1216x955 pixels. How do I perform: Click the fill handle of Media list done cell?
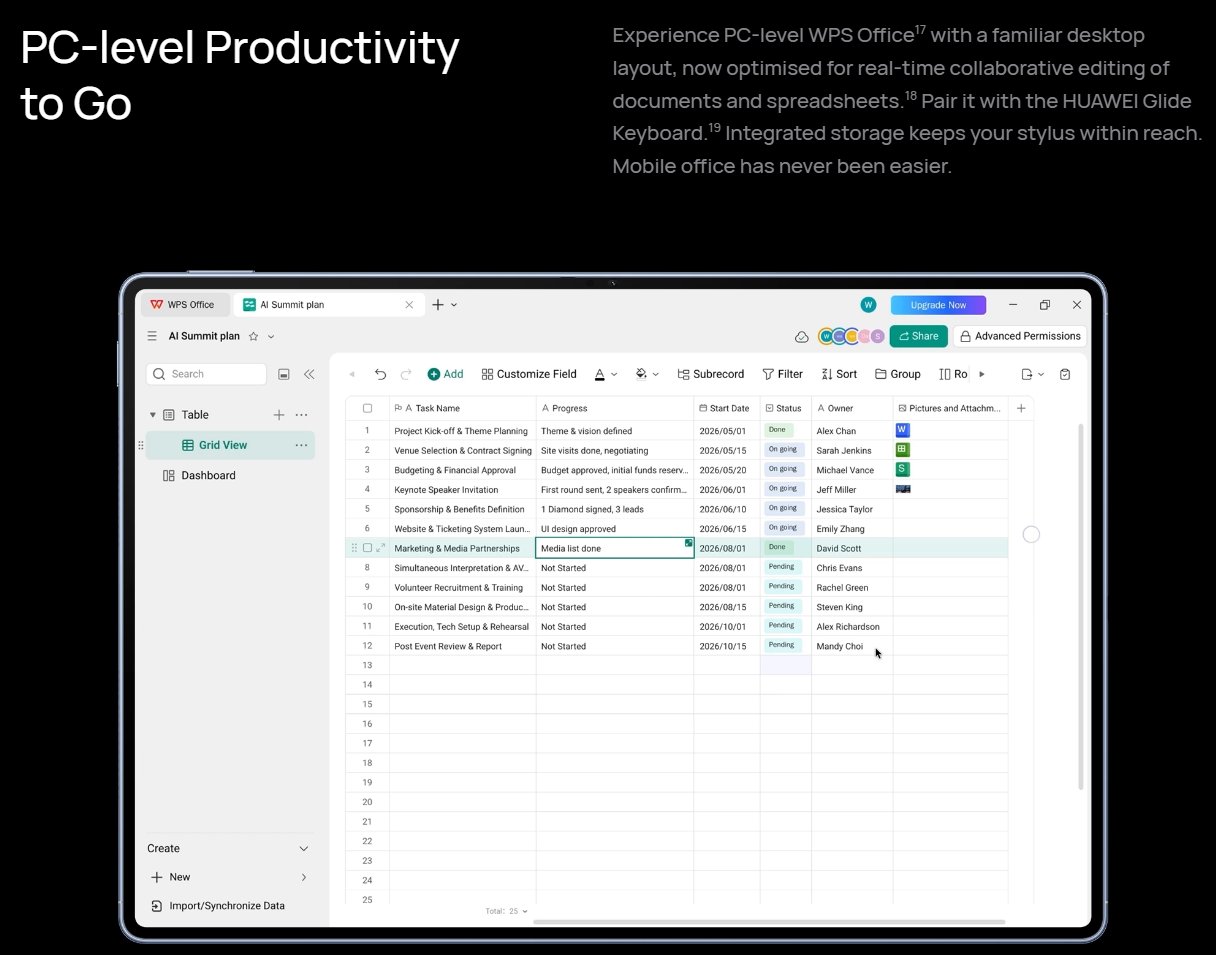point(689,542)
